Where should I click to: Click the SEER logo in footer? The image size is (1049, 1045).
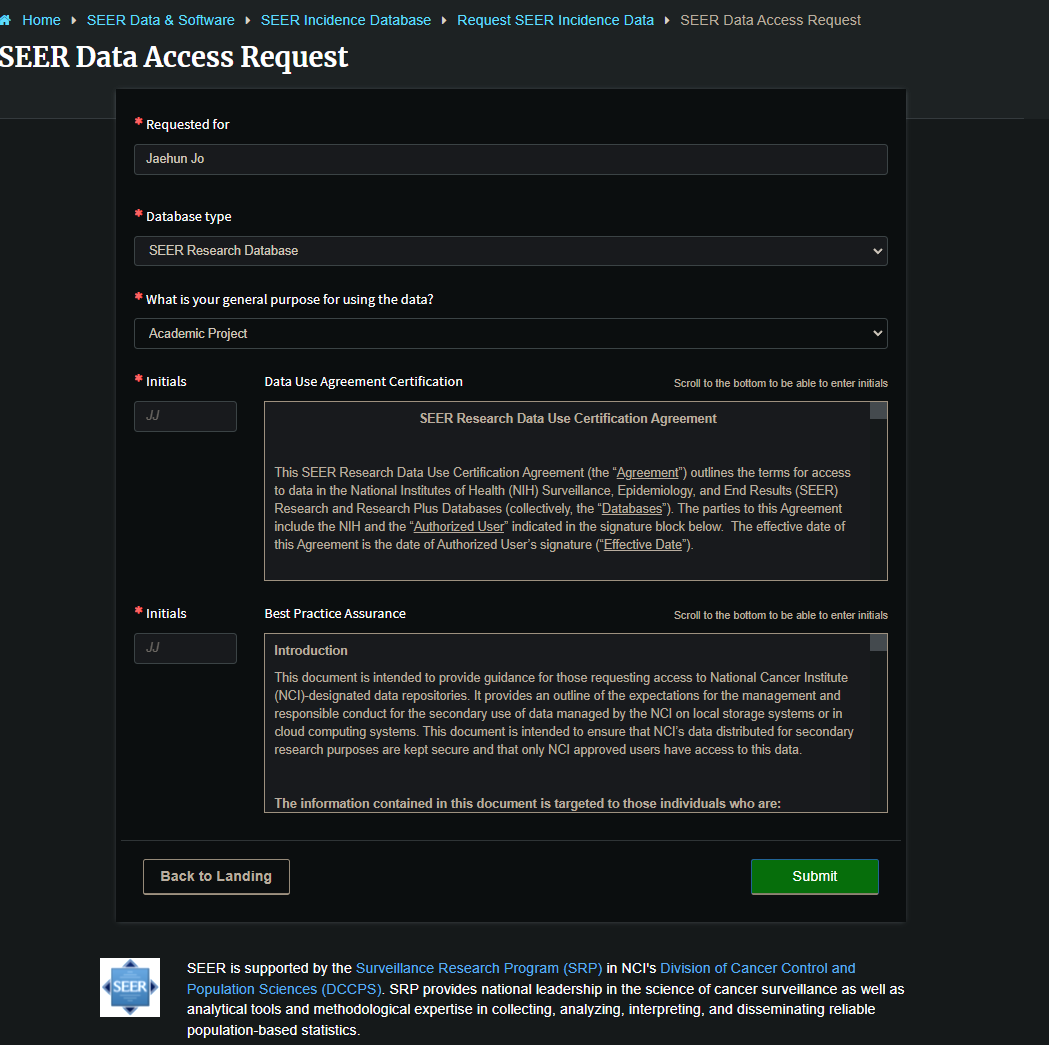click(x=130, y=987)
